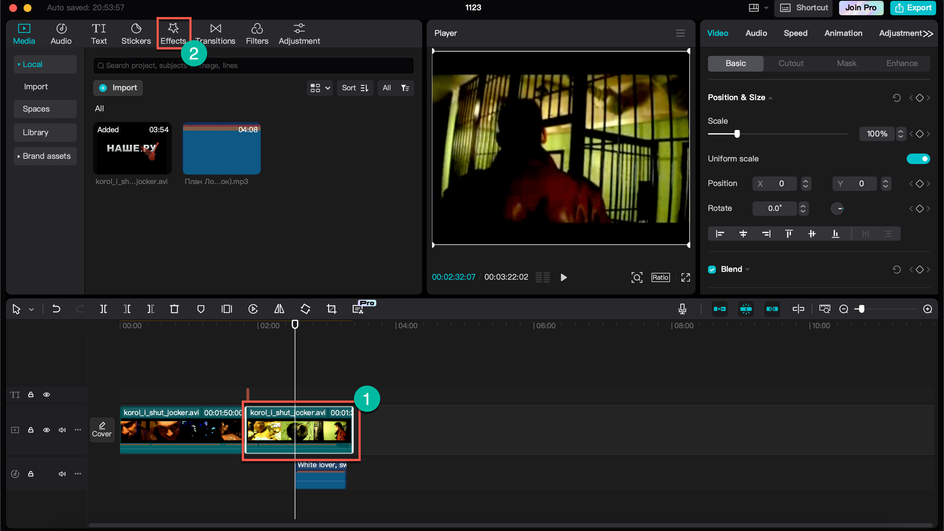Viewport: 944px width, 531px height.
Task: Toggle Uniform scale switch
Action: tap(918, 159)
